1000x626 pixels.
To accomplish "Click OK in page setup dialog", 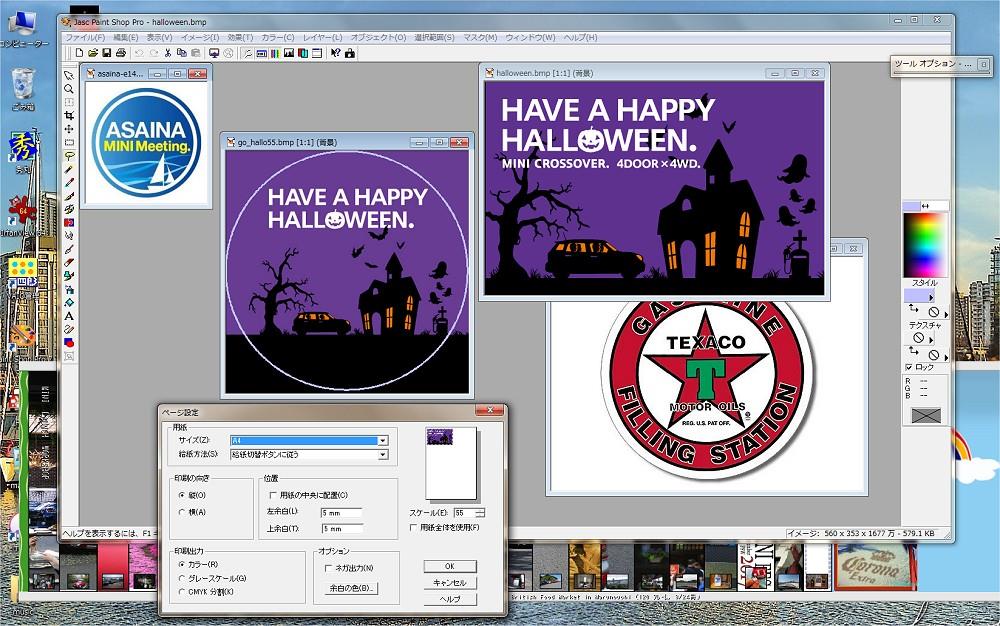I will (450, 566).
